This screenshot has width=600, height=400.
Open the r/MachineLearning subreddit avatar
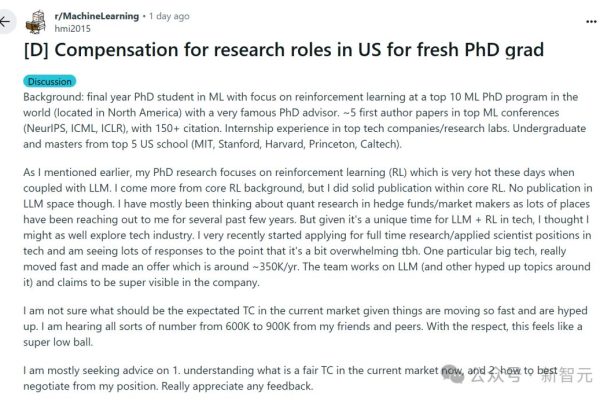(x=36, y=22)
